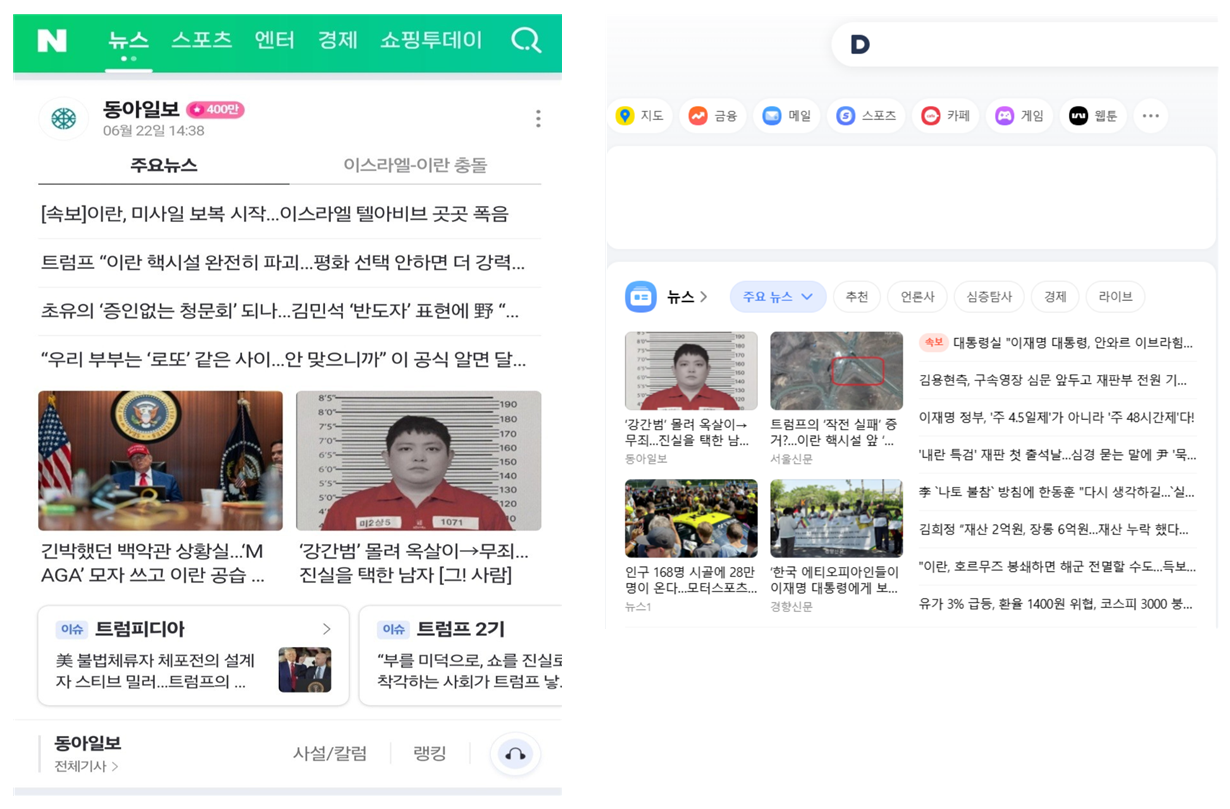Viewport: 1230px width, 809px height.
Task: Open headline 유가 3% 급등, 환율 1400원
Action: [x=1056, y=604]
